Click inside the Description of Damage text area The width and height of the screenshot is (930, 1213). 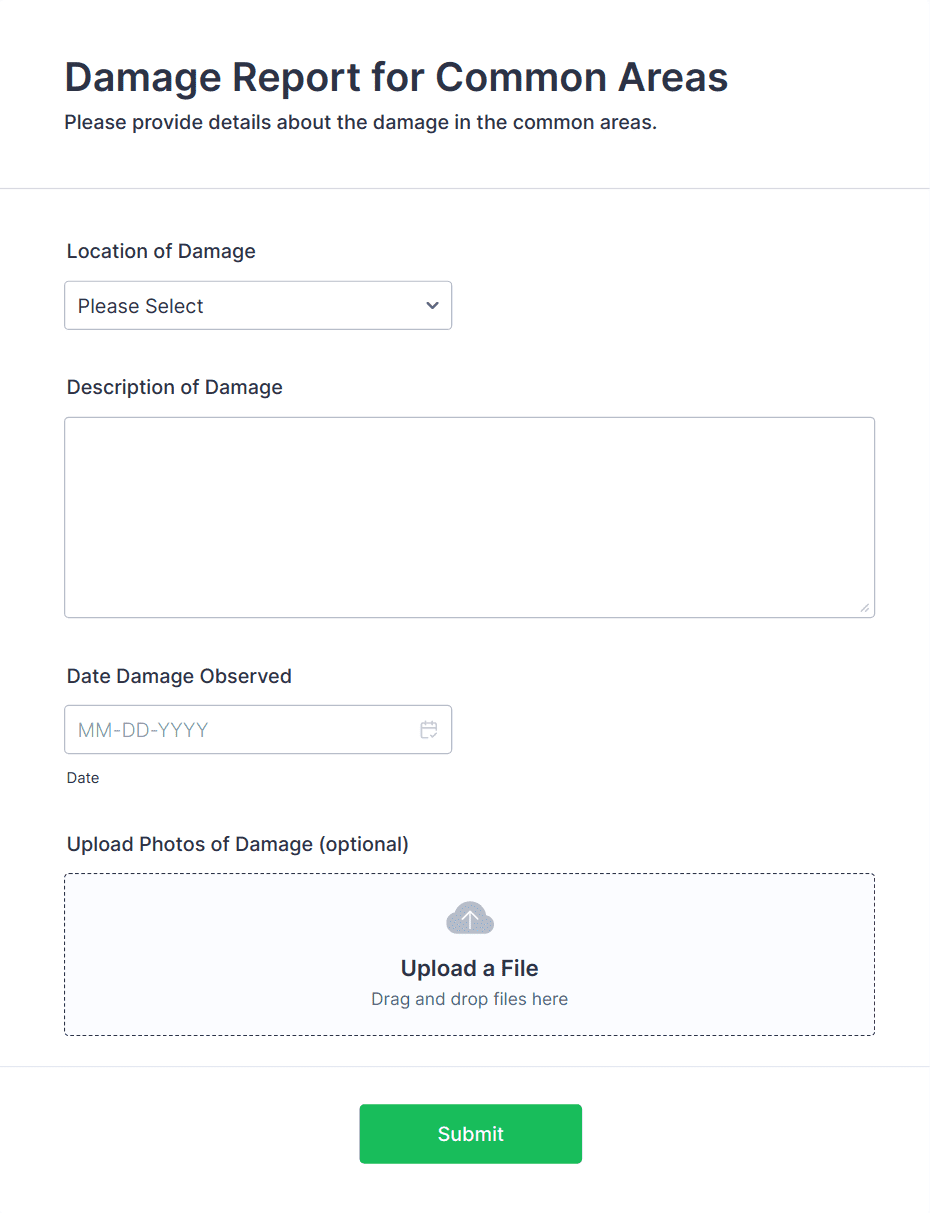pos(469,516)
